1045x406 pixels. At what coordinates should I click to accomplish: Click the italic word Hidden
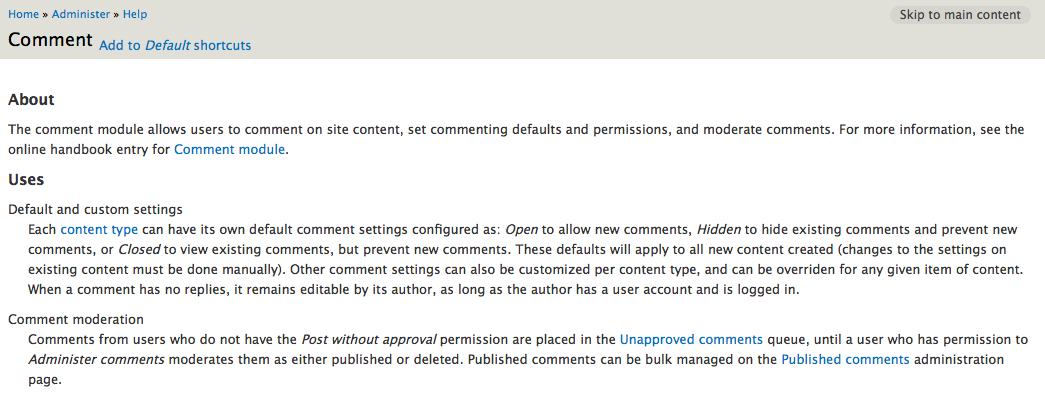(x=718, y=230)
